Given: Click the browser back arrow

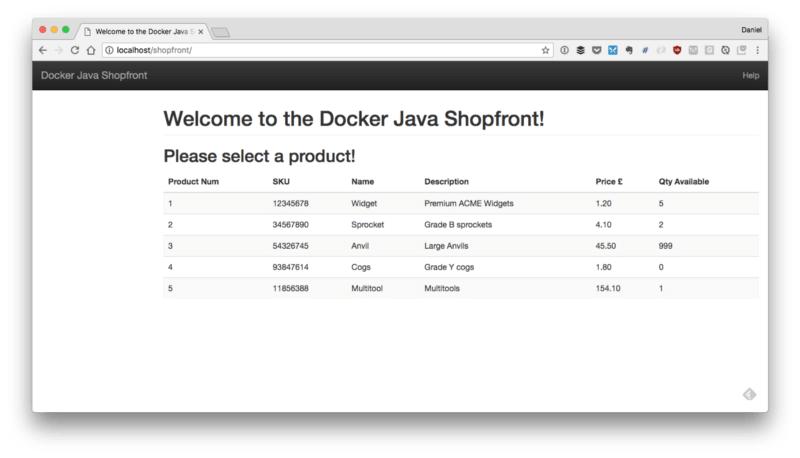Looking at the screenshot, I should click(42, 50).
